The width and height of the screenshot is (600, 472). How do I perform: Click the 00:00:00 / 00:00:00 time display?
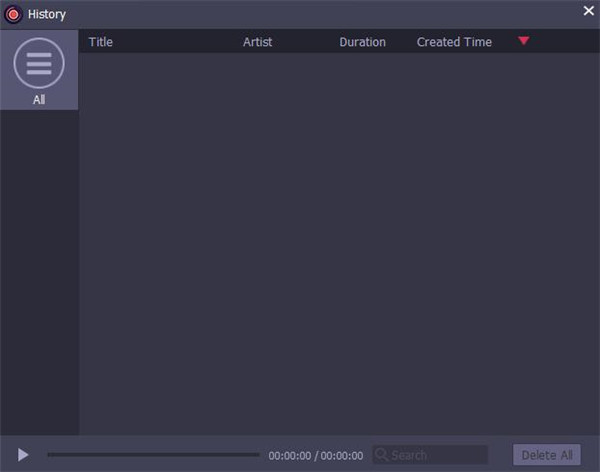(x=316, y=456)
